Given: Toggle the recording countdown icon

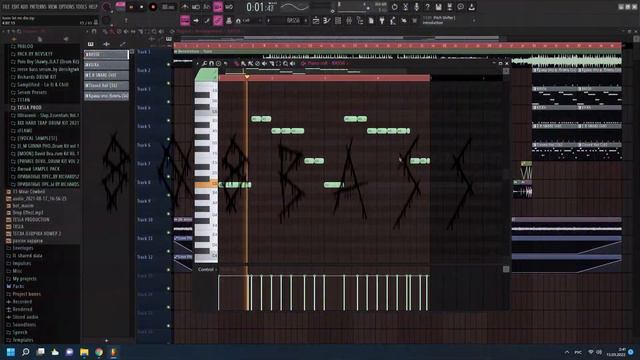Looking at the screenshot, I should pos(207,7).
